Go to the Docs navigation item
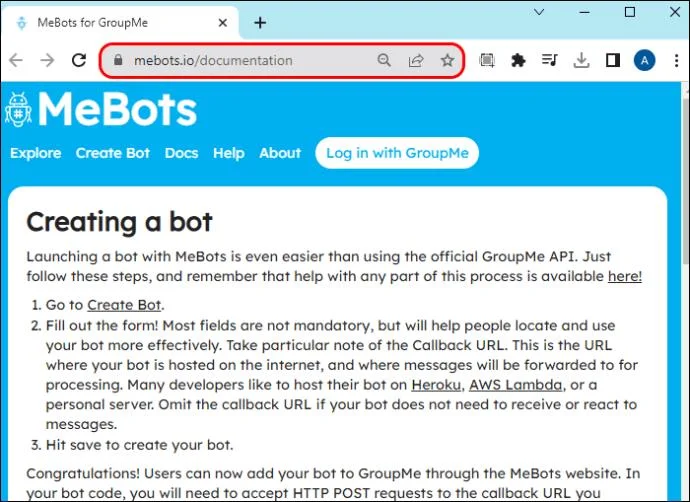This screenshot has height=502, width=690. [181, 153]
